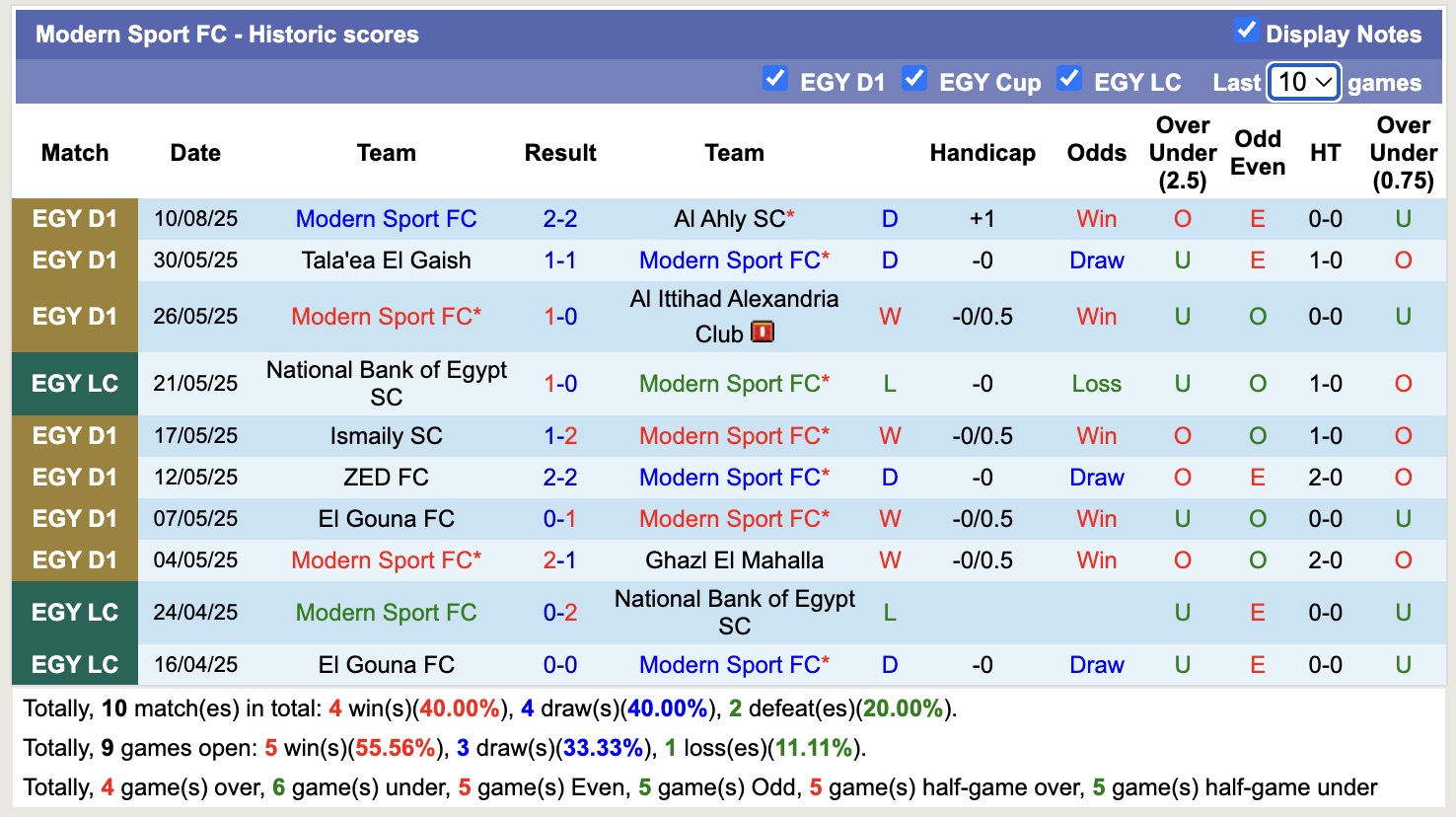Viewport: 1456px width, 817px height.
Task: Click the Draw odds in the ZED FC row
Action: coord(1096,477)
